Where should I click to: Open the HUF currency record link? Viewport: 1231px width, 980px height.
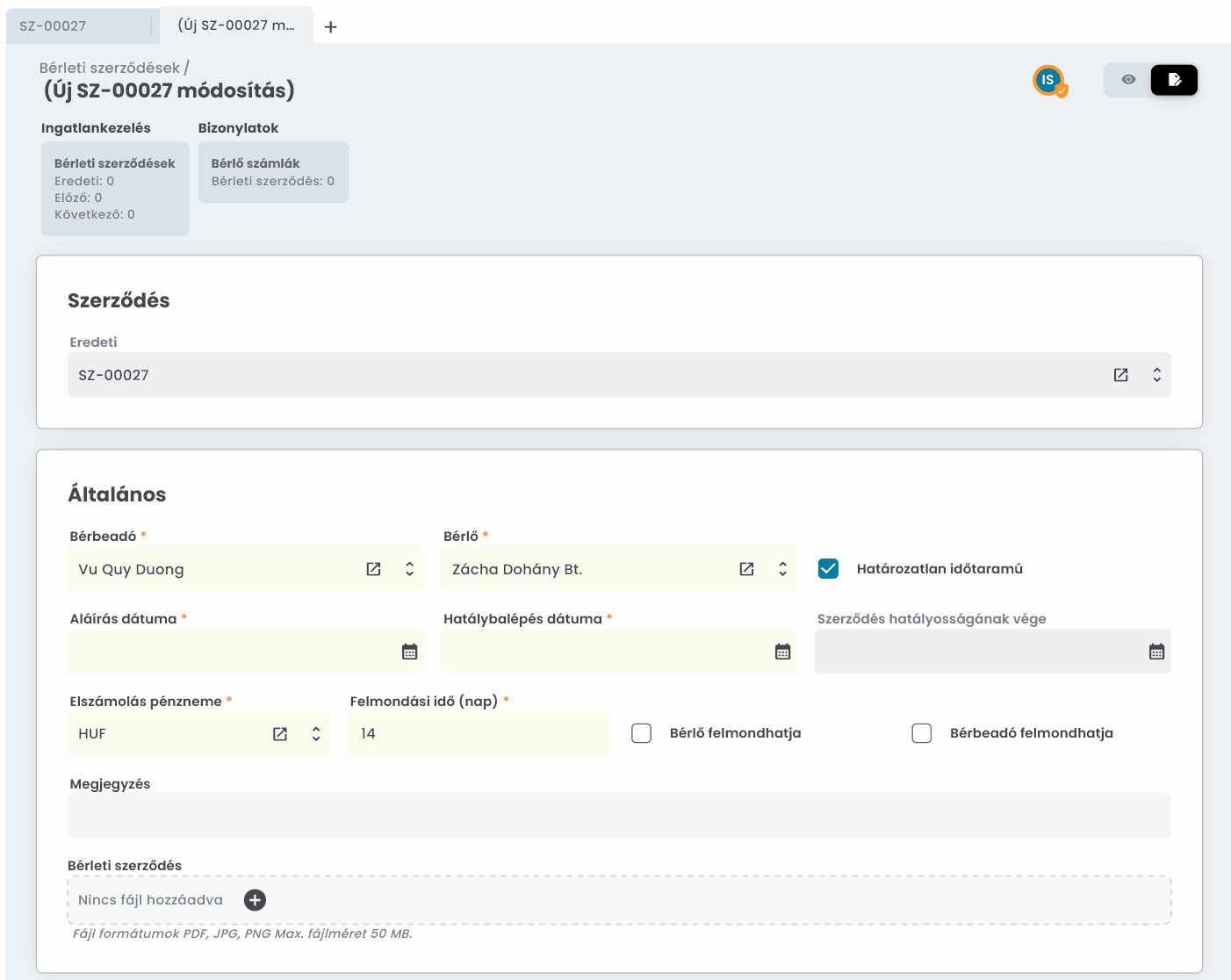tap(280, 734)
